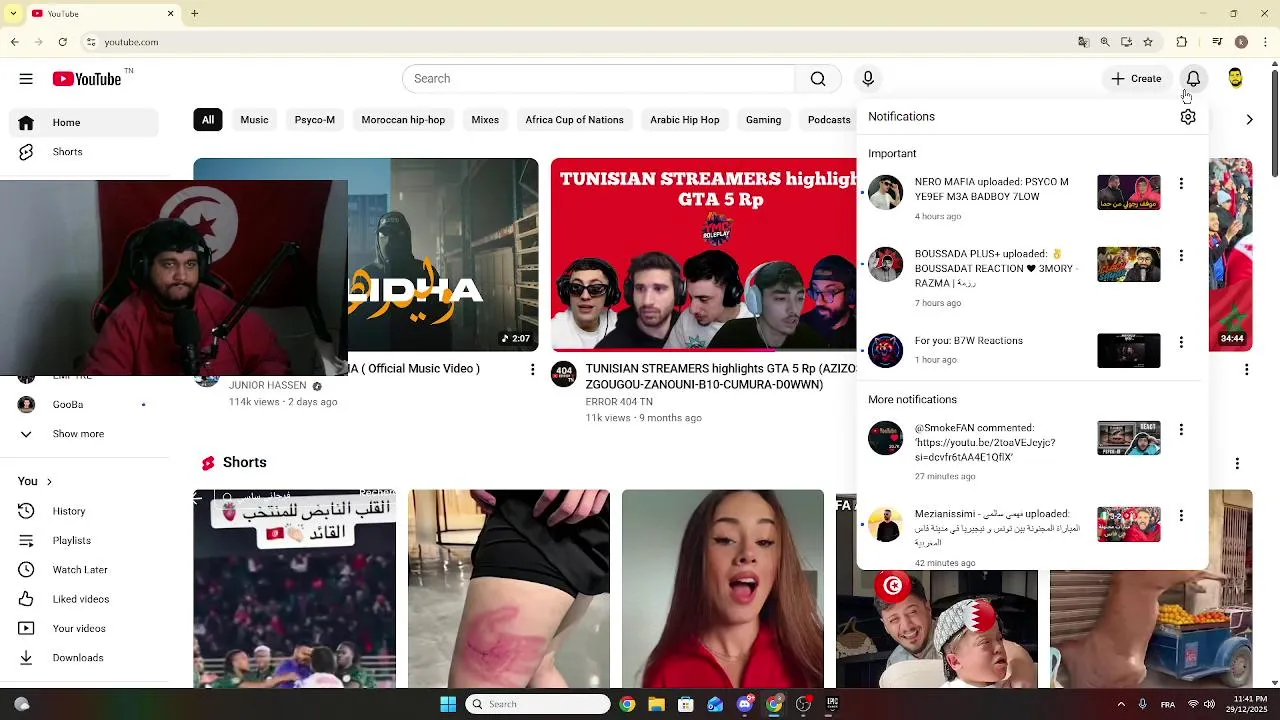The image size is (1280, 720).
Task: Select the Psyco-M filter chip
Action: click(x=315, y=120)
